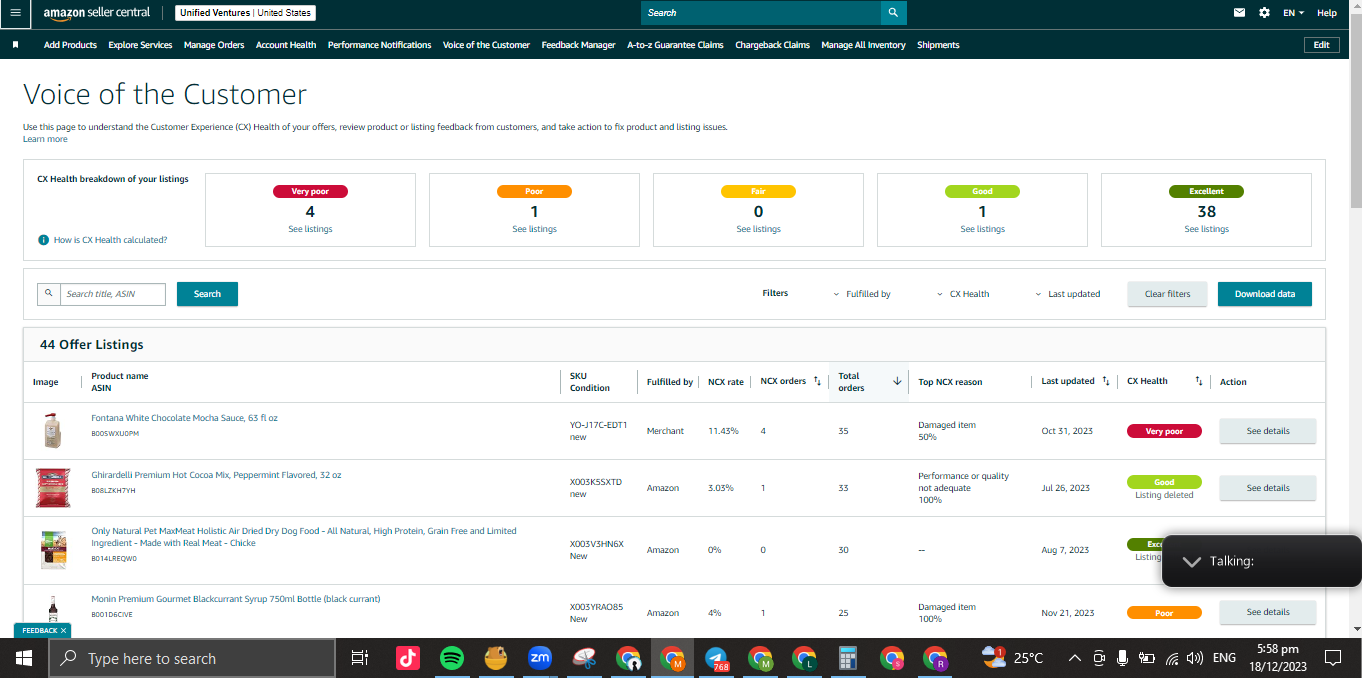This screenshot has height=678, width=1362.
Task: Close the Feedback tab with X
Action: click(x=63, y=631)
